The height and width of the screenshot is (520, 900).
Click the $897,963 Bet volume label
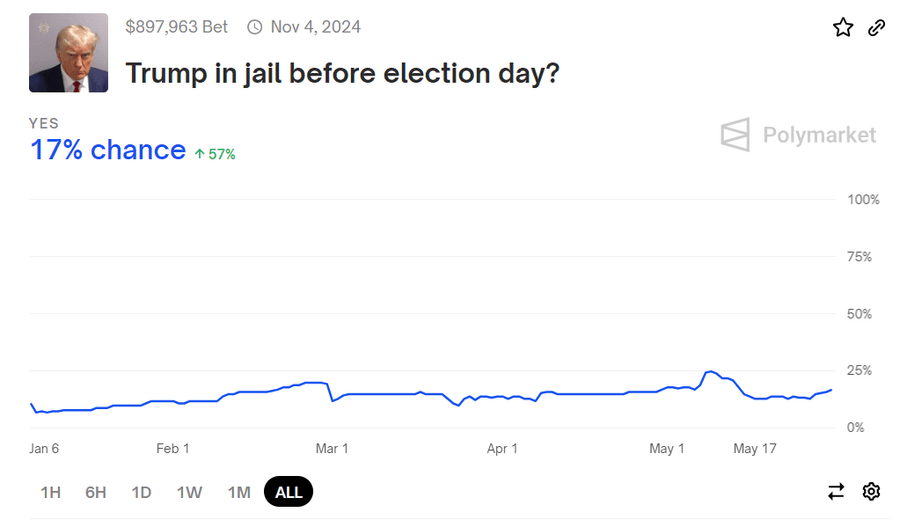(x=177, y=27)
